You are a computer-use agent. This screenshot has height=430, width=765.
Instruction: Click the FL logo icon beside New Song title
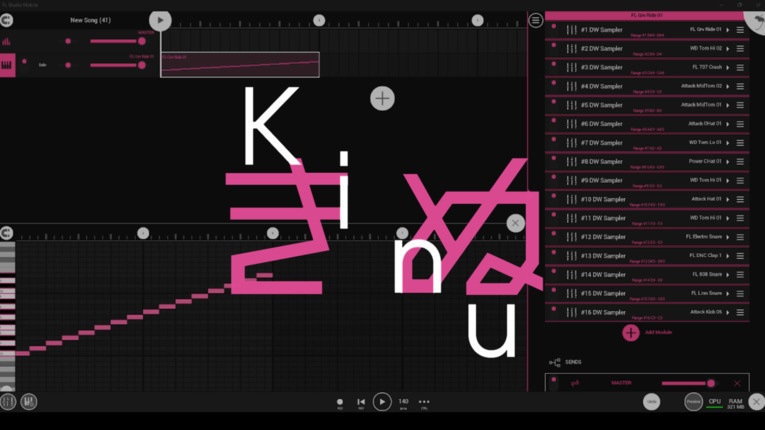[x=6, y=20]
